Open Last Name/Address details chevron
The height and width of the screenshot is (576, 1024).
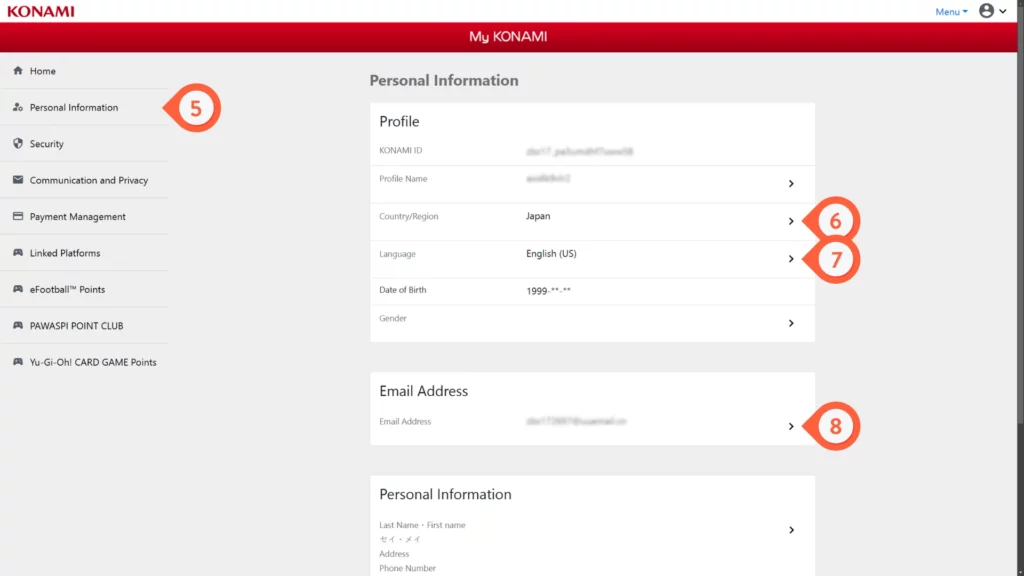(x=791, y=530)
